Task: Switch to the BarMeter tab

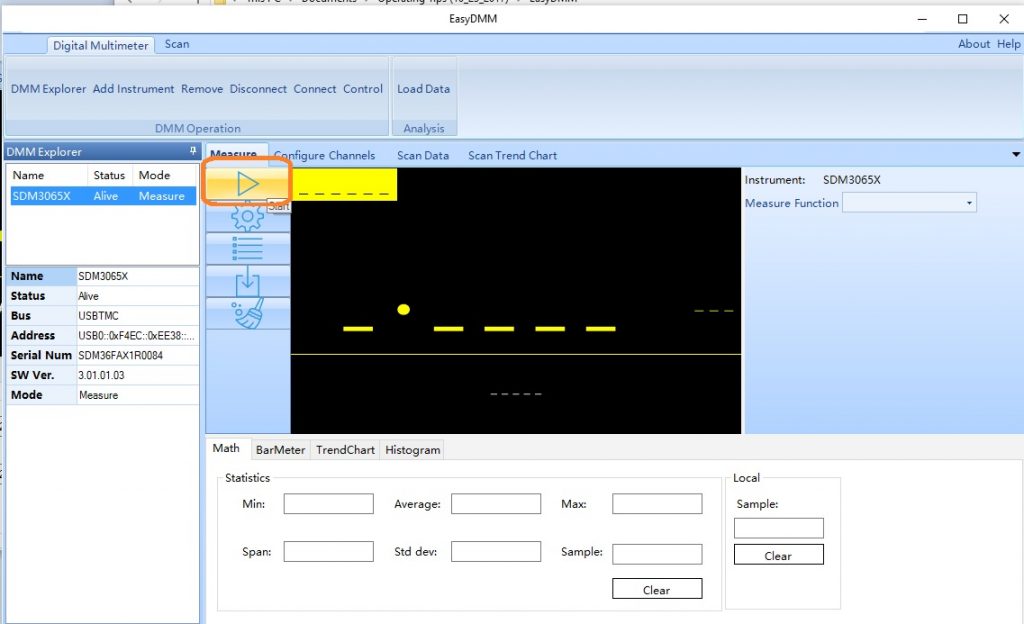Action: pos(280,450)
